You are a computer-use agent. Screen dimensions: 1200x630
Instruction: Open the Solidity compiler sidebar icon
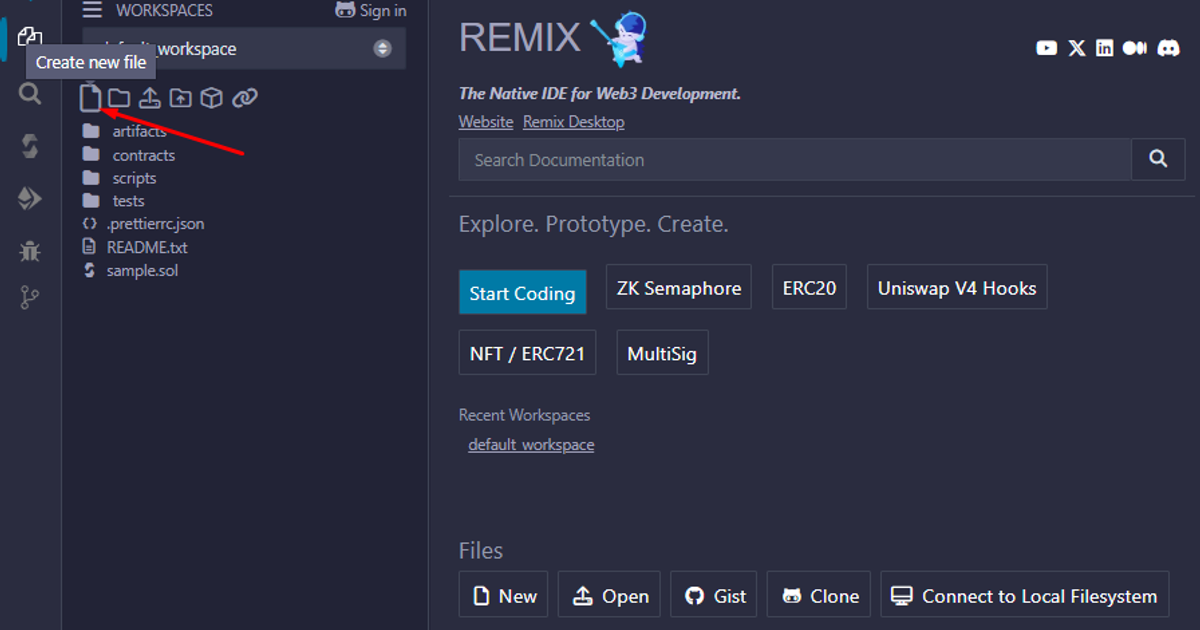pos(30,146)
